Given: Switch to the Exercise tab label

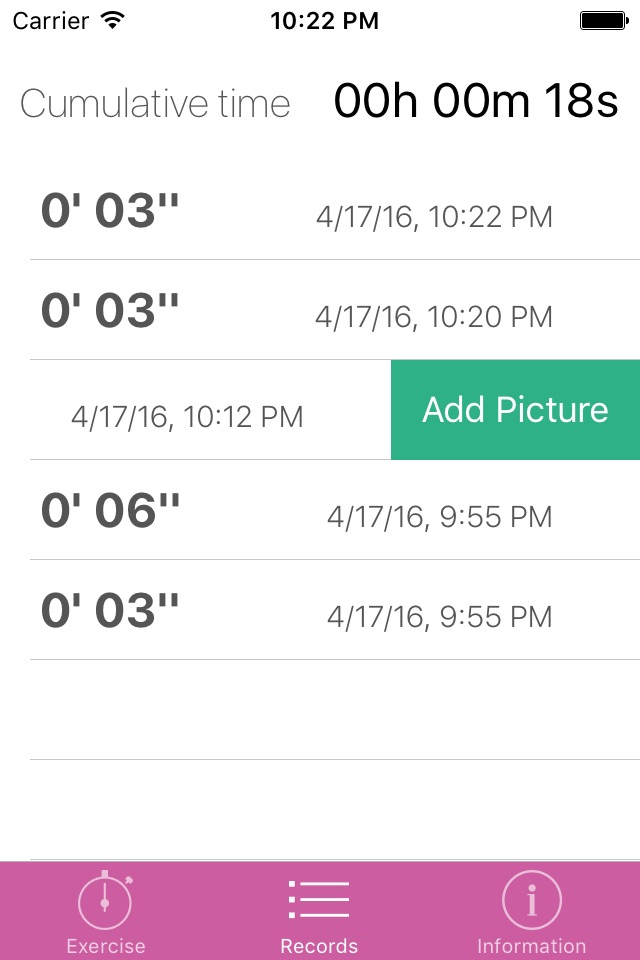Looking at the screenshot, I should coord(106,945).
